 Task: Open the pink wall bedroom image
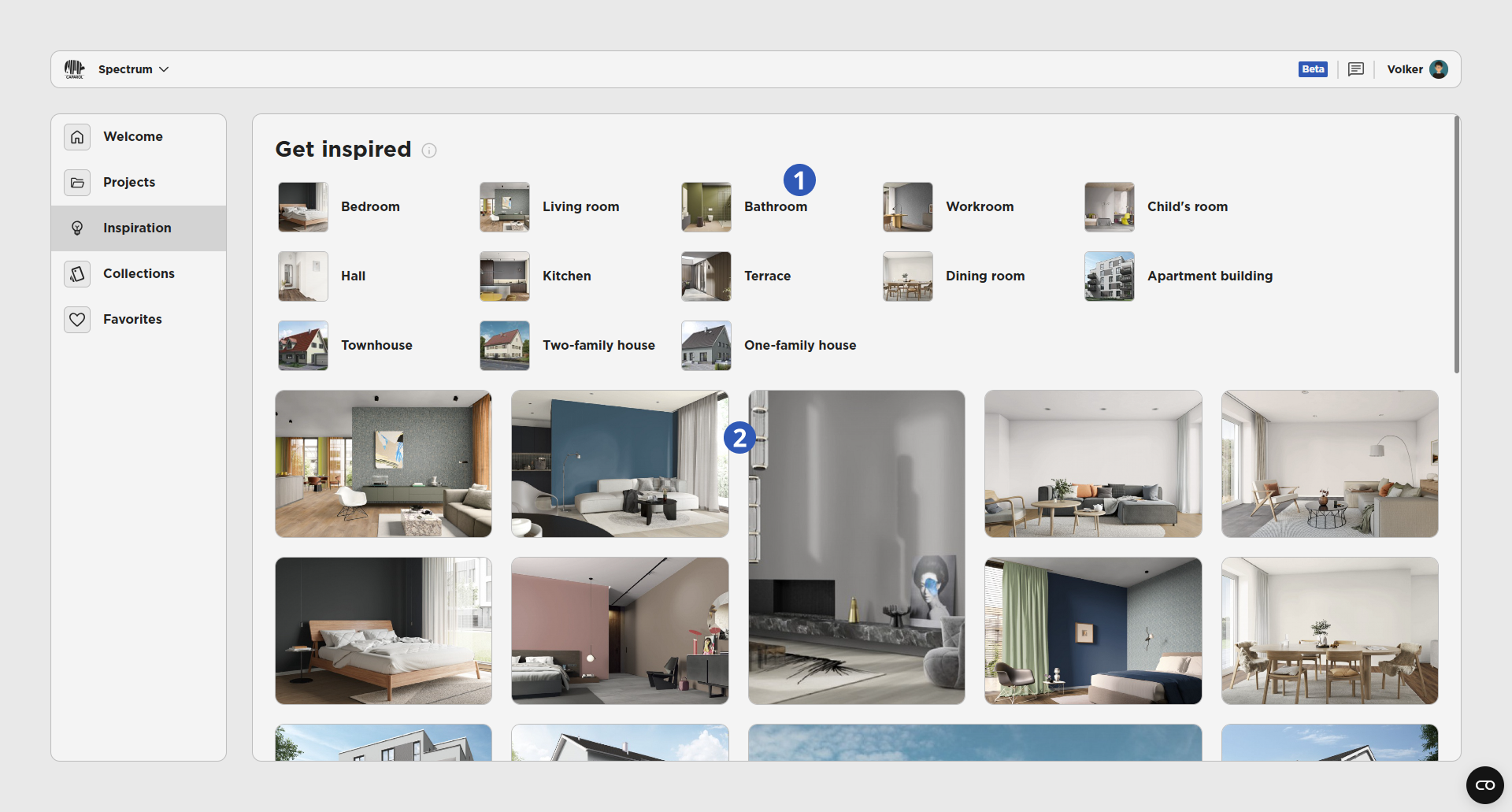pos(620,631)
